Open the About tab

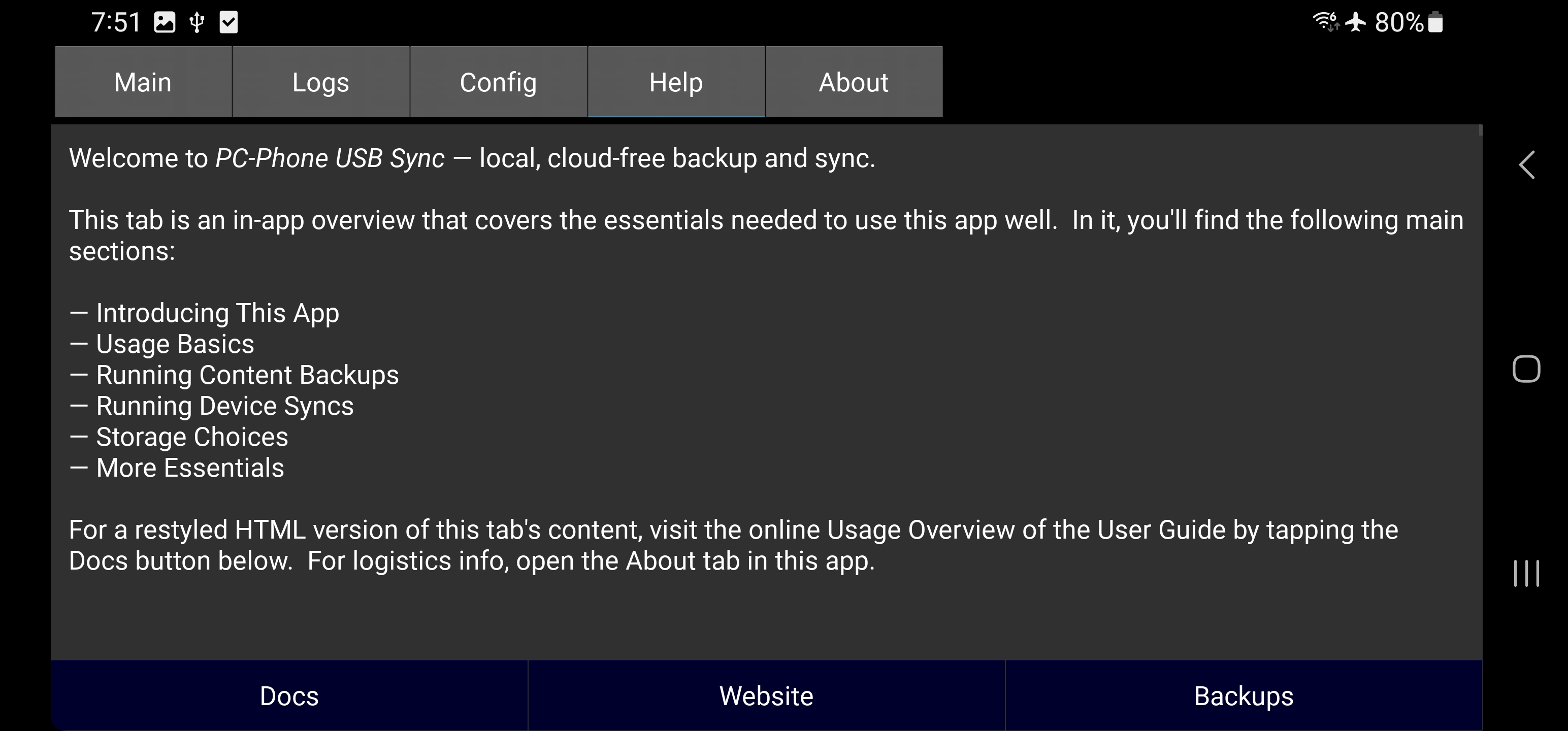click(x=854, y=82)
